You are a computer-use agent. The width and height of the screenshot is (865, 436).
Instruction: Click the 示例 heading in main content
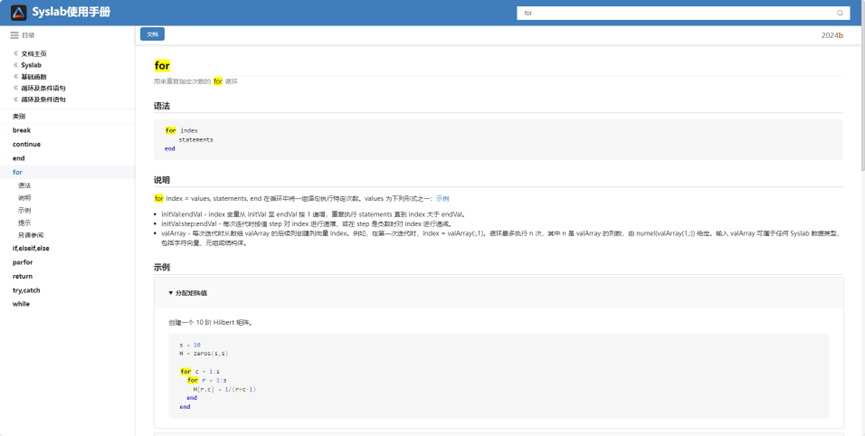(x=162, y=267)
